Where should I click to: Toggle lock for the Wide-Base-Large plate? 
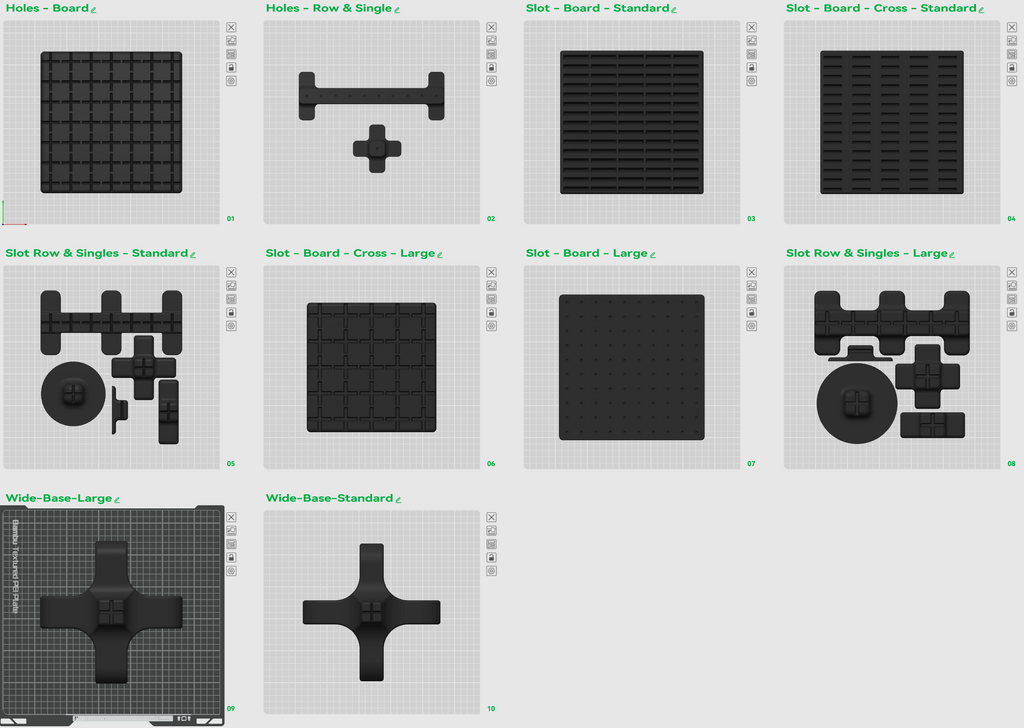tap(231, 557)
